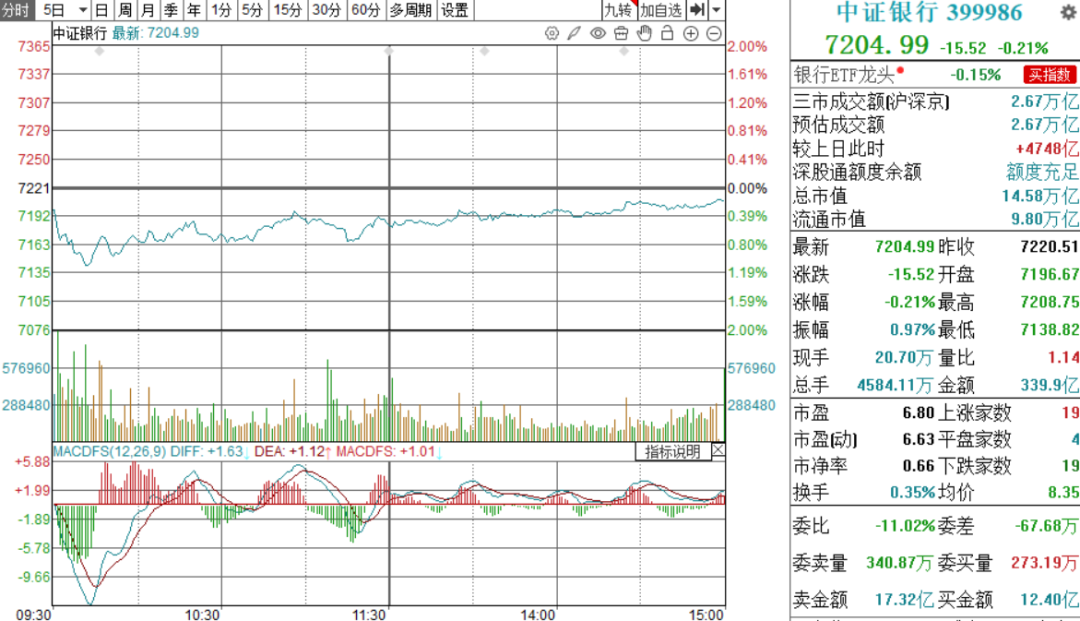Open the 多周期 multi-period menu
Image resolution: width=1080 pixels, height=621 pixels.
411,11
